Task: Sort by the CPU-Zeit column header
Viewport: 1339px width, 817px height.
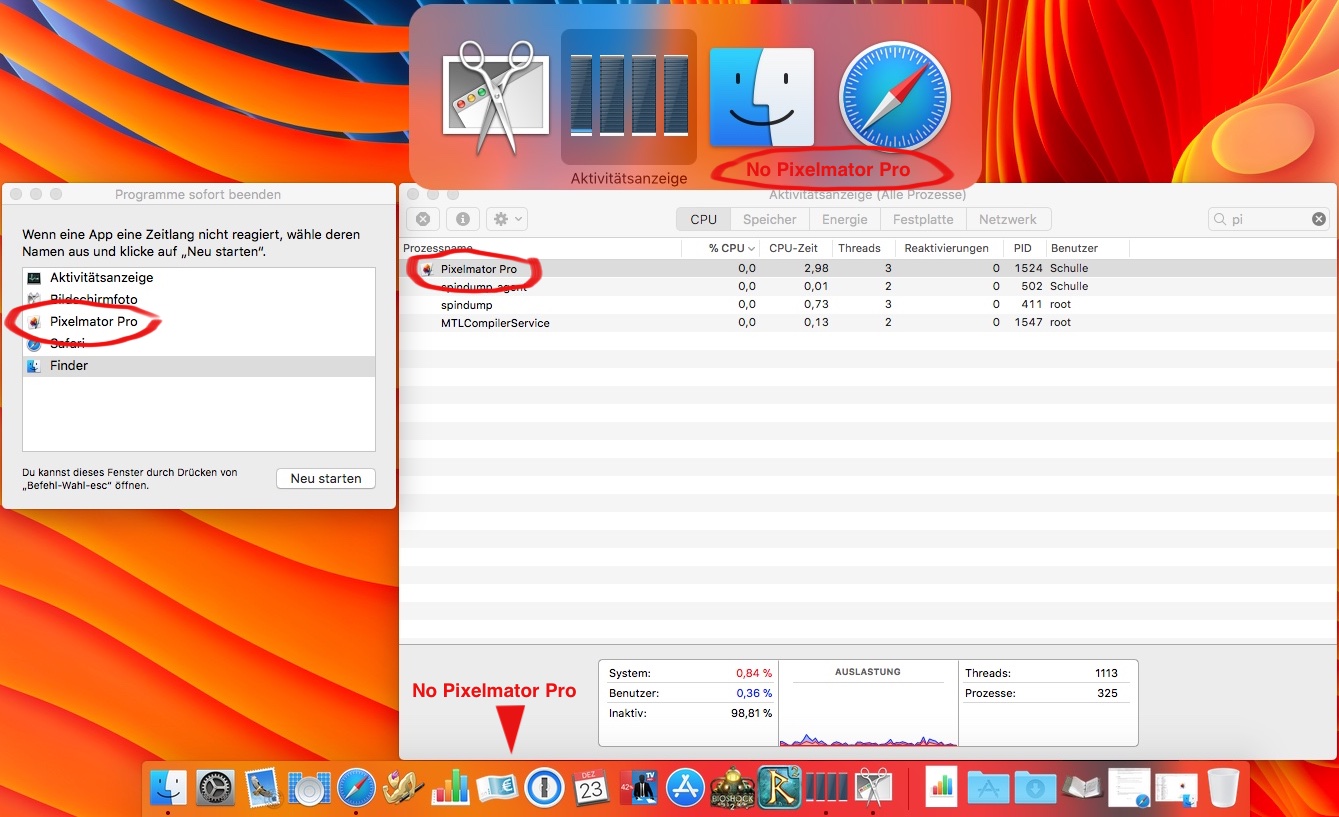Action: point(795,248)
